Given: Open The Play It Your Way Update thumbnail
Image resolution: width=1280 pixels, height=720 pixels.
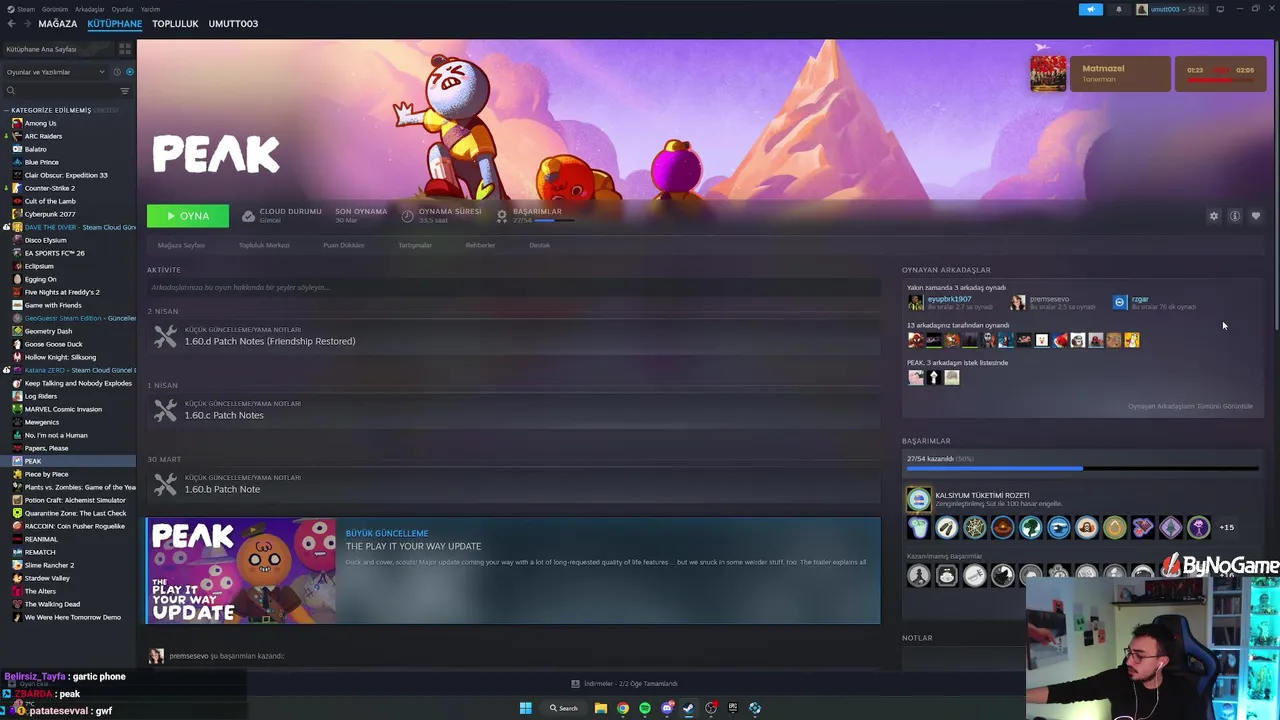Looking at the screenshot, I should 241,571.
